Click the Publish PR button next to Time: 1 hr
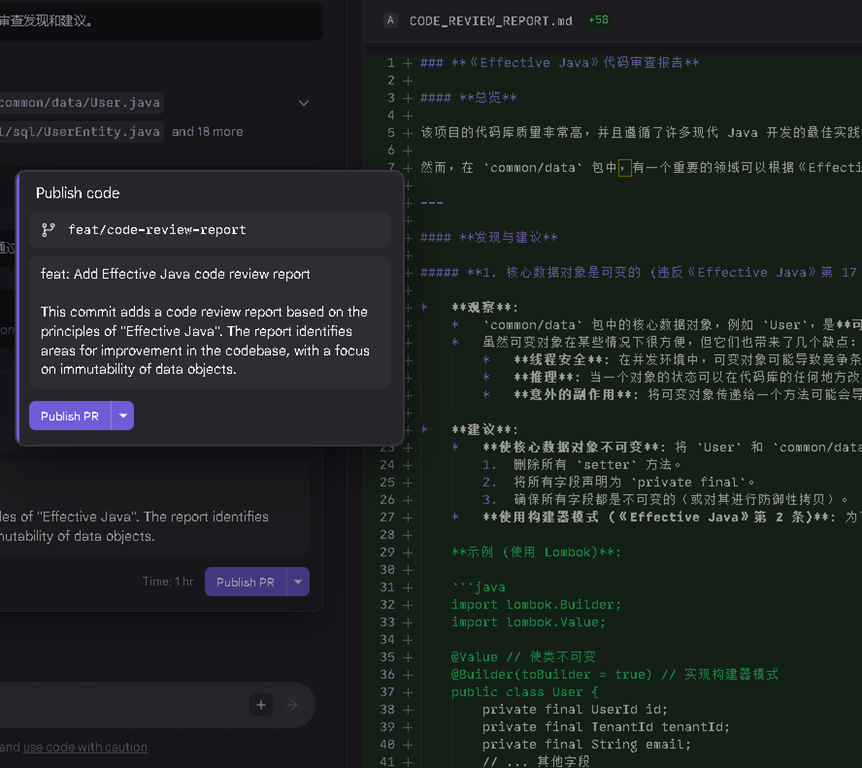 pos(245,582)
